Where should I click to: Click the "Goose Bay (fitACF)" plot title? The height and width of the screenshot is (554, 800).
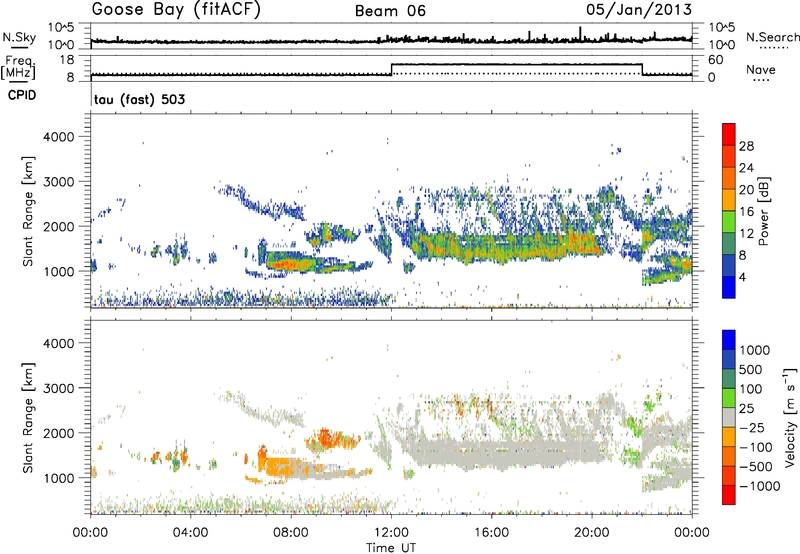point(176,10)
